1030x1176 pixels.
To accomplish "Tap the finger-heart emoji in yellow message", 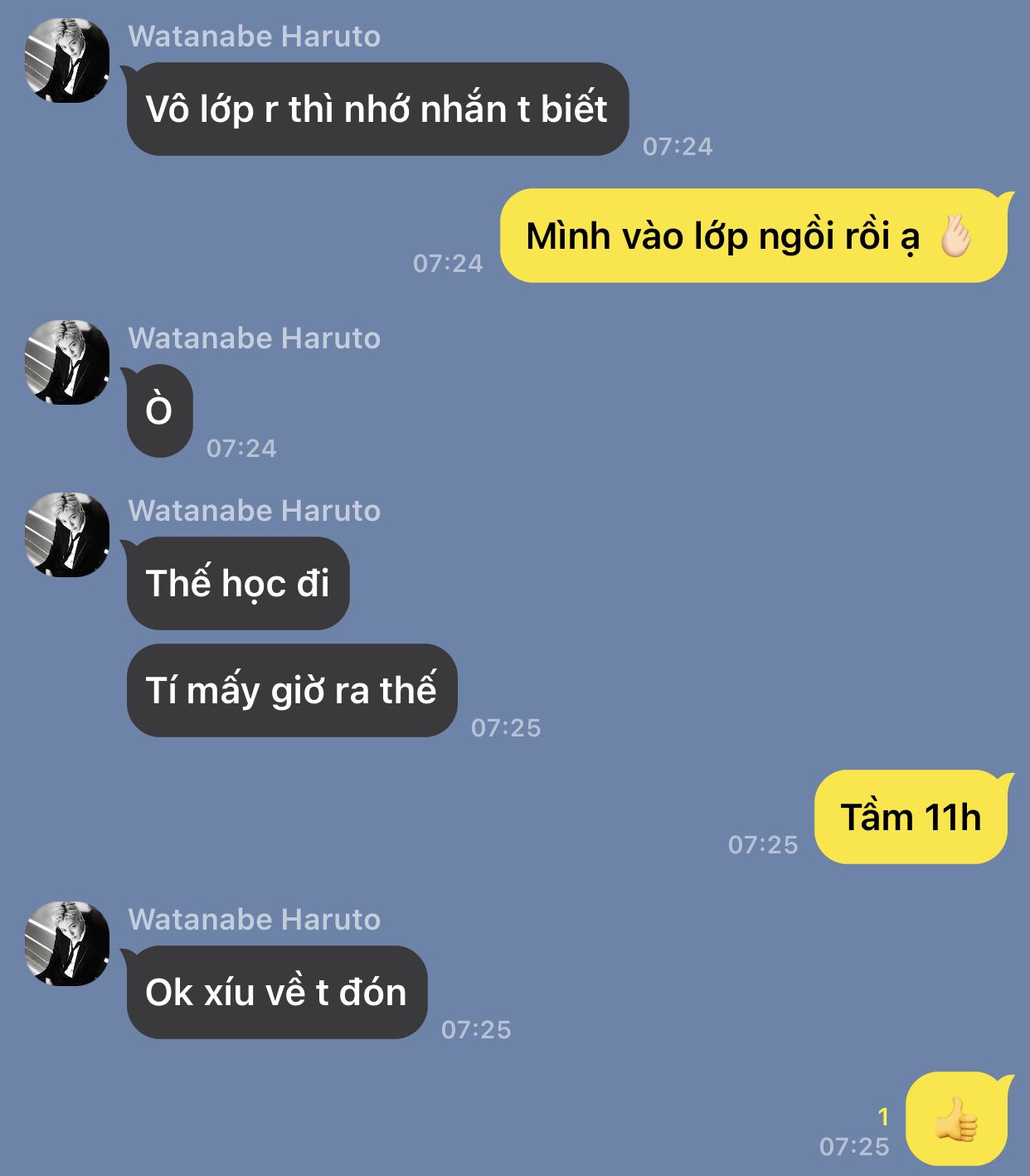I will (x=955, y=236).
